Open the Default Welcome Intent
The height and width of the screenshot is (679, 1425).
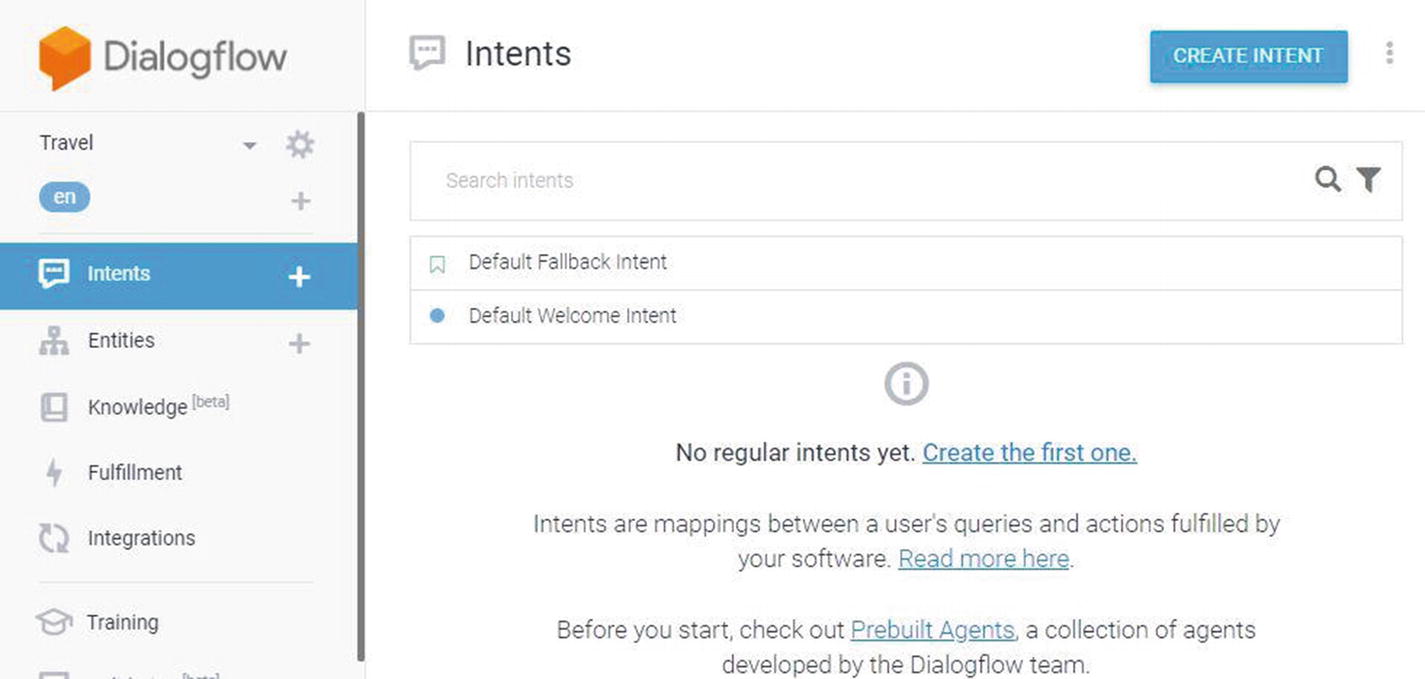906,316
